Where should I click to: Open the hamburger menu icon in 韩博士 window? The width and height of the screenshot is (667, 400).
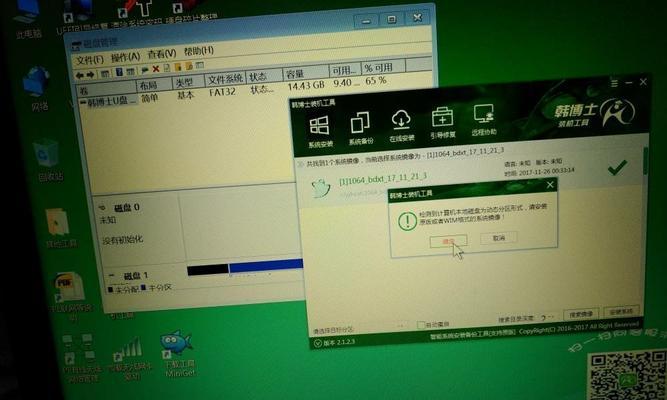614,83
